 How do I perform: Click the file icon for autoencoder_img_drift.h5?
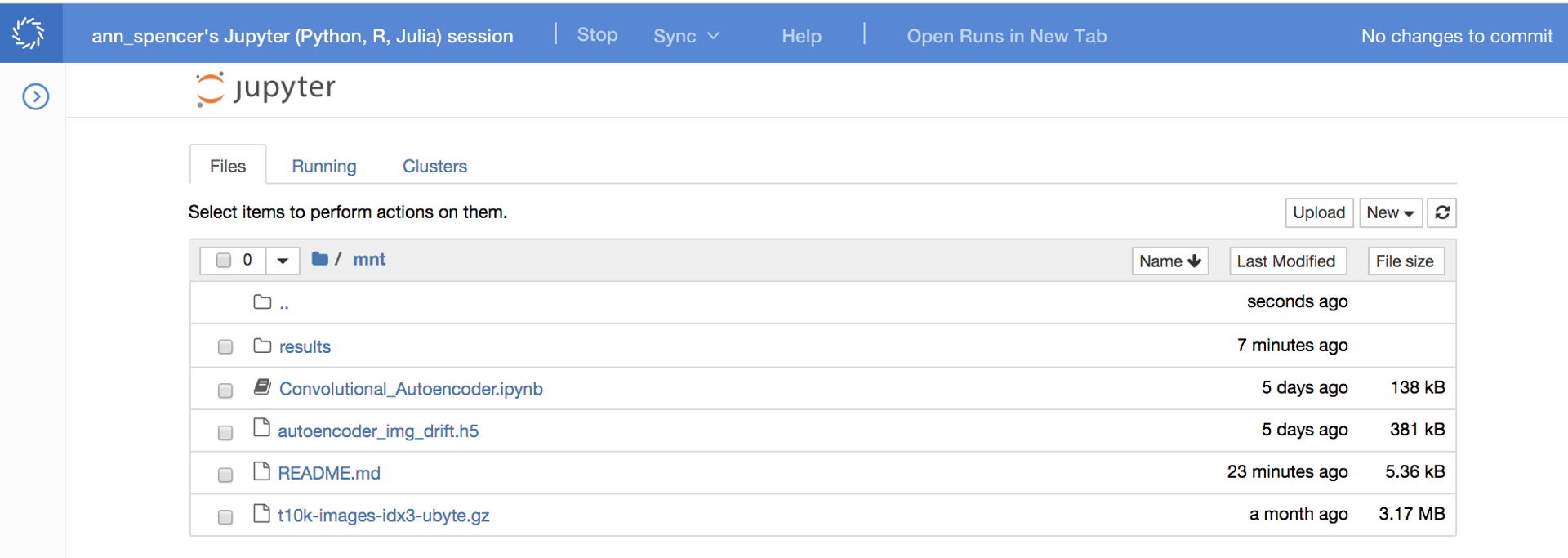pos(261,428)
